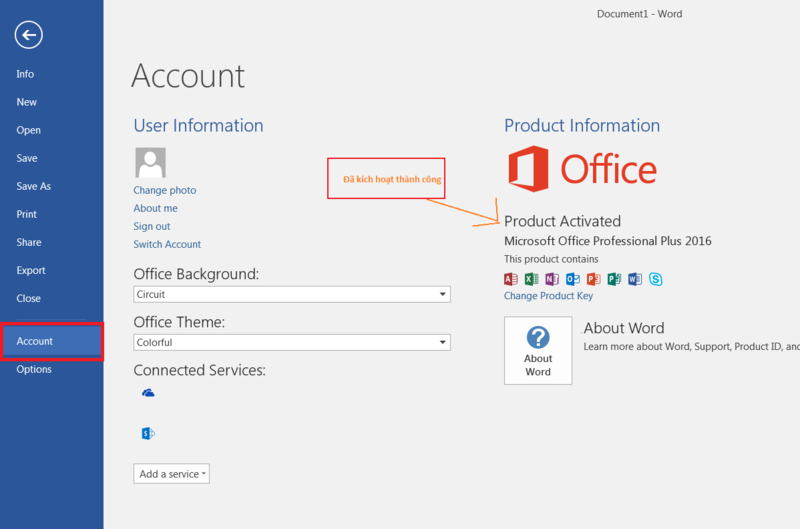This screenshot has width=800, height=529.
Task: Open the Info tab in sidebar
Action: [x=25, y=74]
